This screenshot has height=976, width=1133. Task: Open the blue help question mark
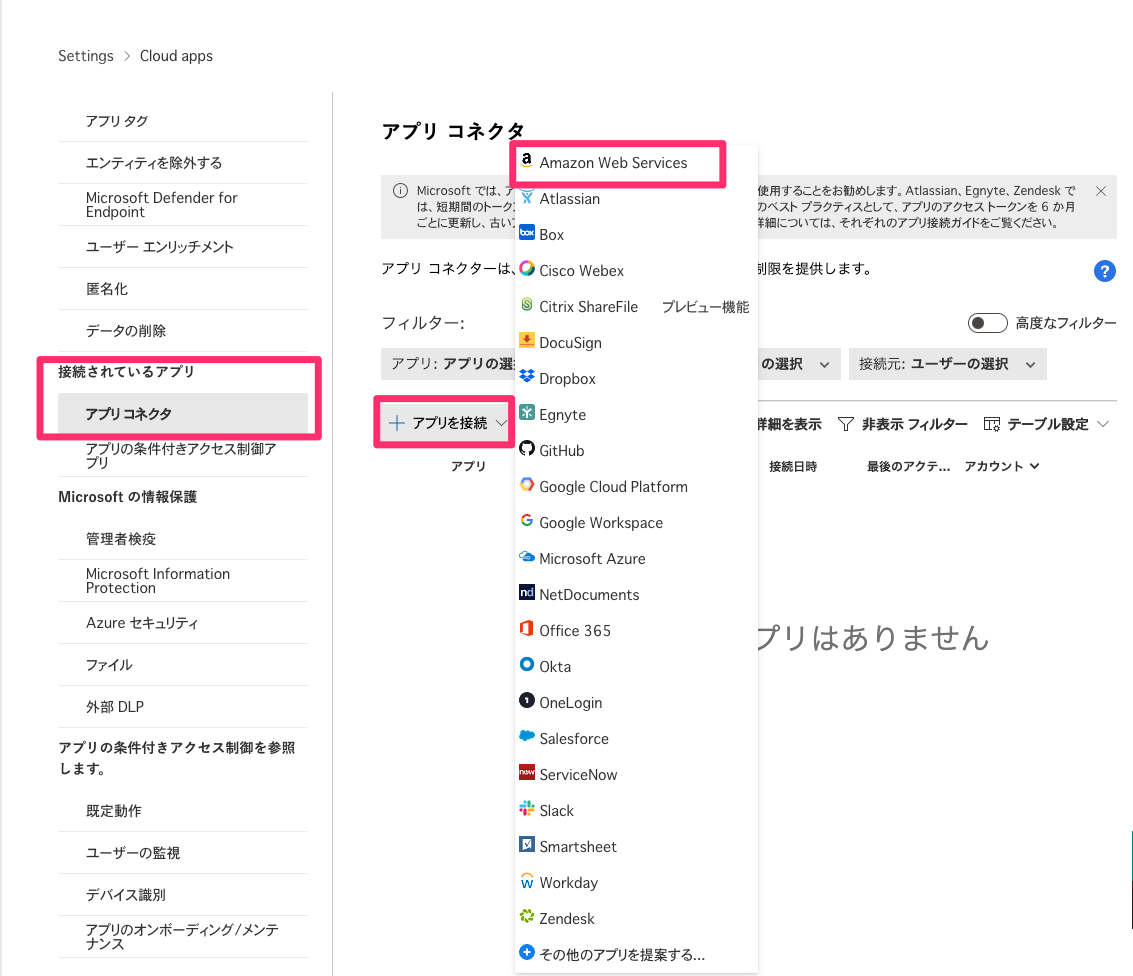[x=1105, y=271]
